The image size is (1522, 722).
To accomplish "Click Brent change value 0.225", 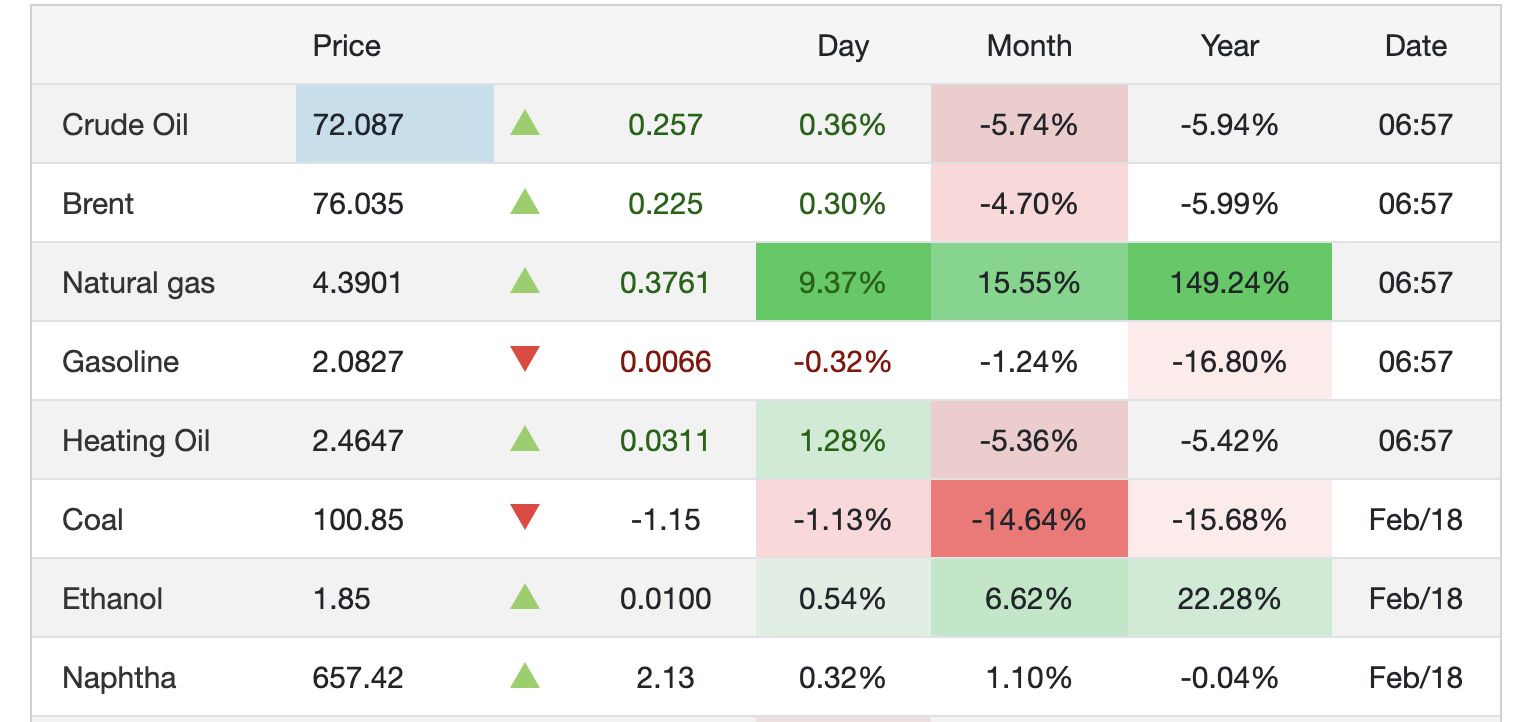I will [x=665, y=204].
